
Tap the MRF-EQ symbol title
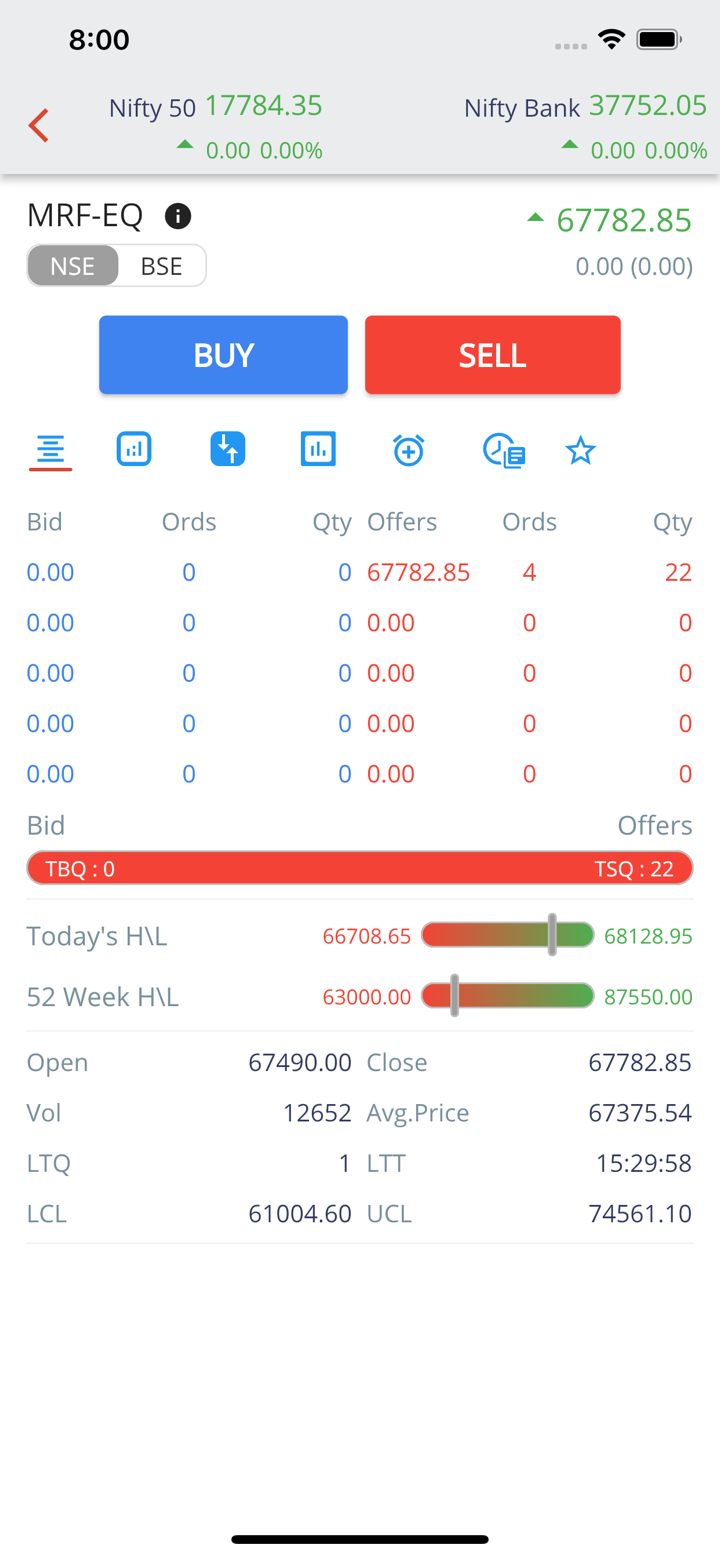tap(85, 215)
